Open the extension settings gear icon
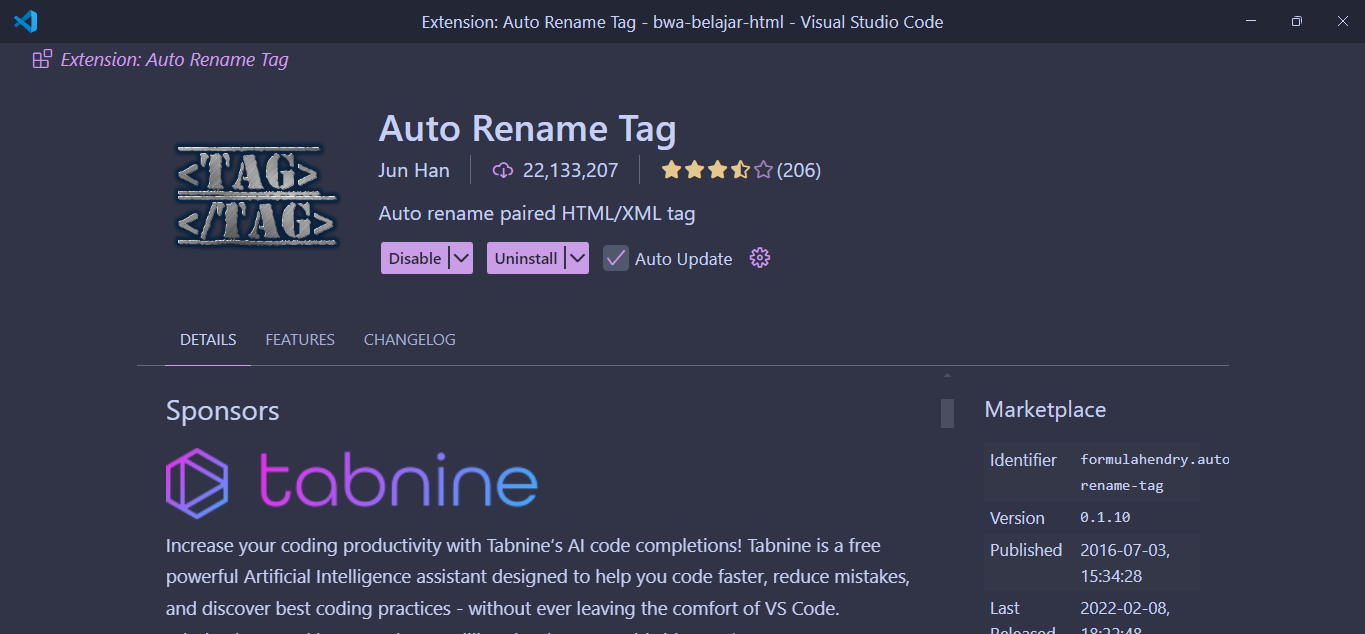This screenshot has height=634, width=1365. 760,258
